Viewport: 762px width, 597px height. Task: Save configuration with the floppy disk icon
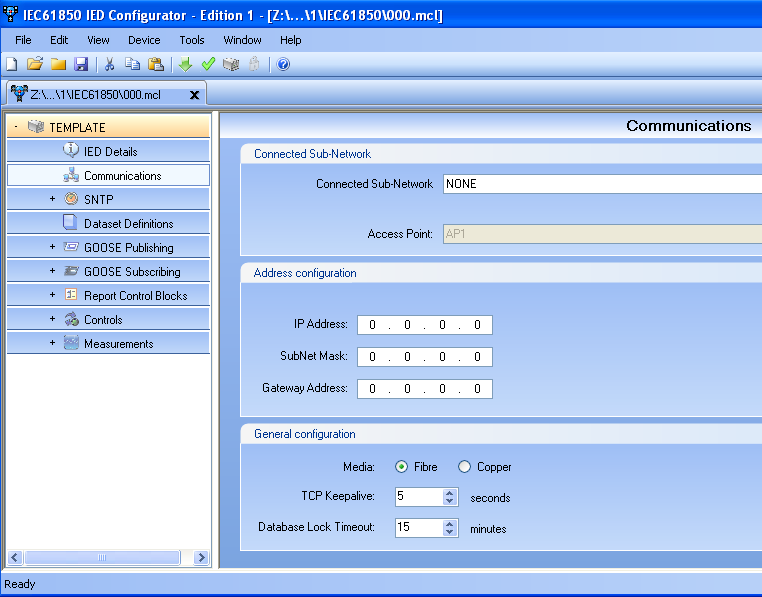point(81,64)
